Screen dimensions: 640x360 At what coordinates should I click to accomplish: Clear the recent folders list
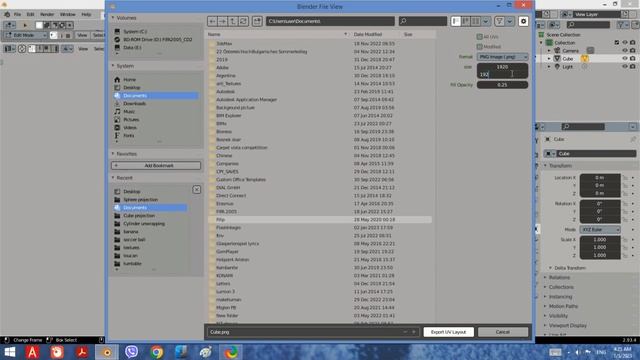tap(196, 190)
